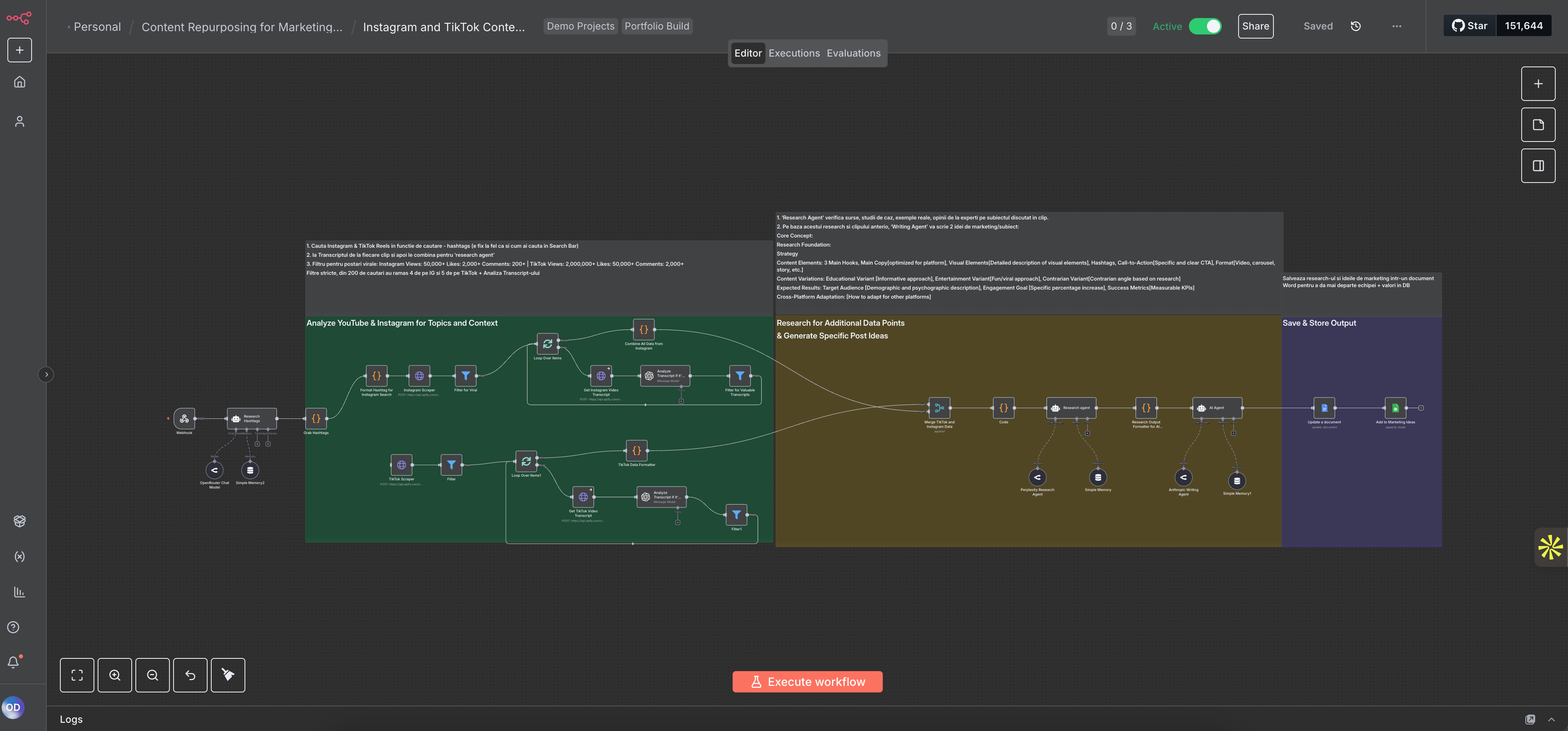
Task: Click the Fit to view icon
Action: point(77,675)
